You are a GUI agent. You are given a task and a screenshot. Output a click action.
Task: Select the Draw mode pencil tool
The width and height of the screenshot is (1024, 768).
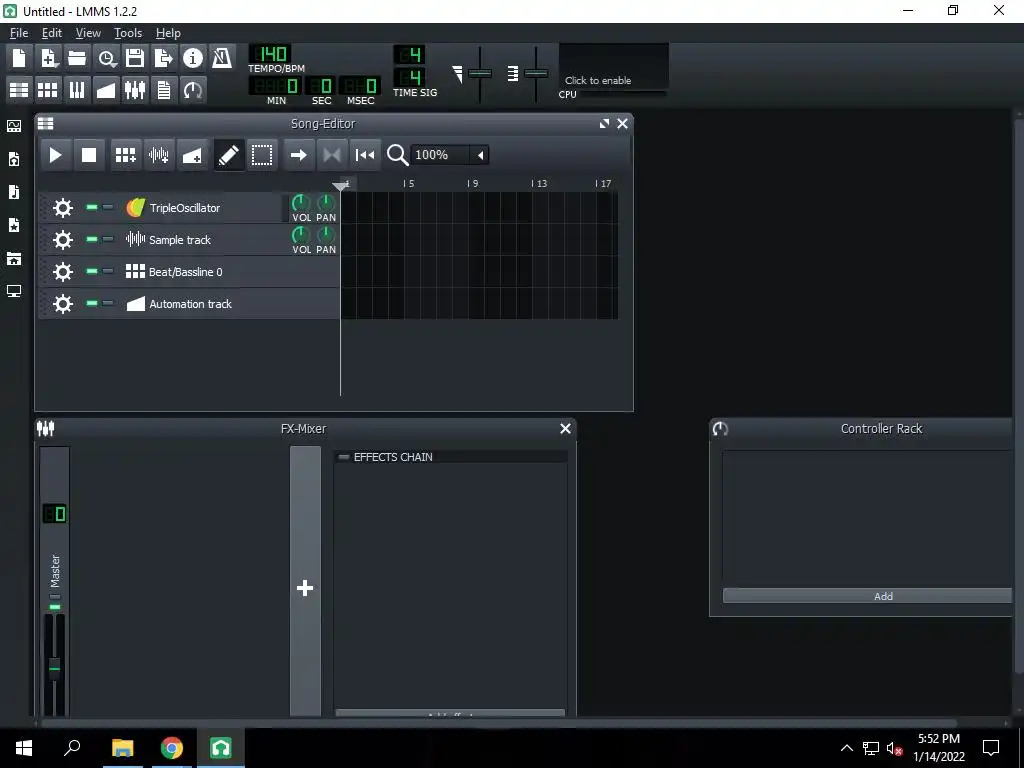[x=229, y=155]
